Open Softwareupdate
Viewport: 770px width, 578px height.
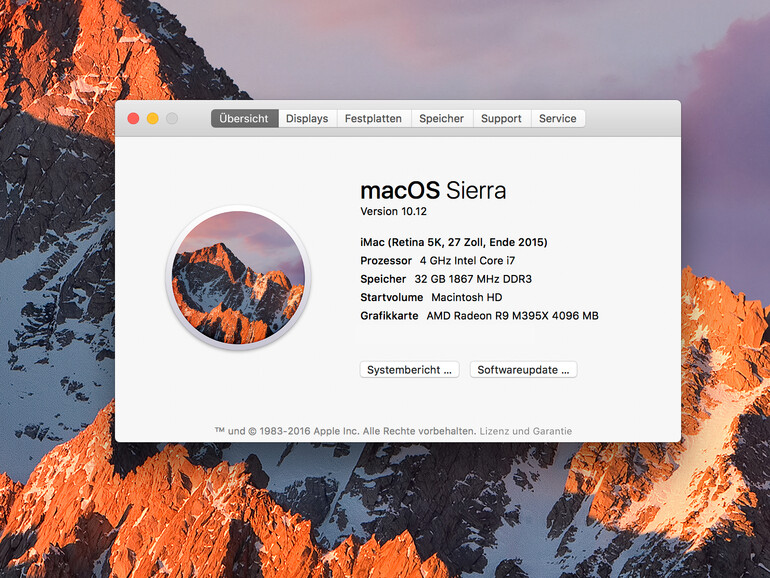point(523,370)
